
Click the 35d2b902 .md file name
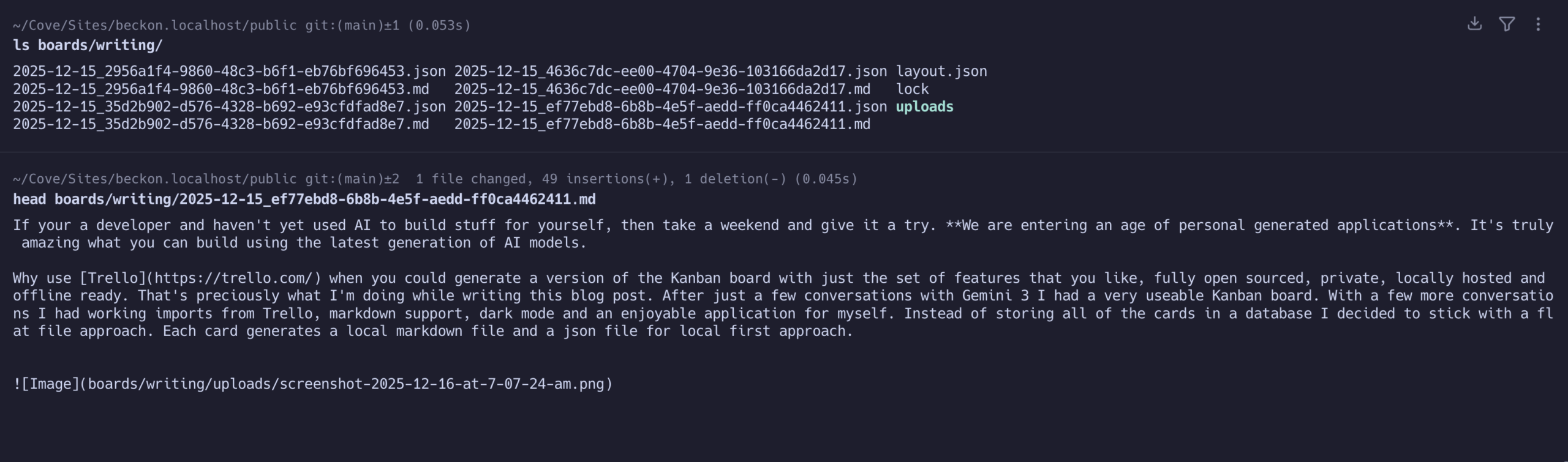(x=221, y=125)
